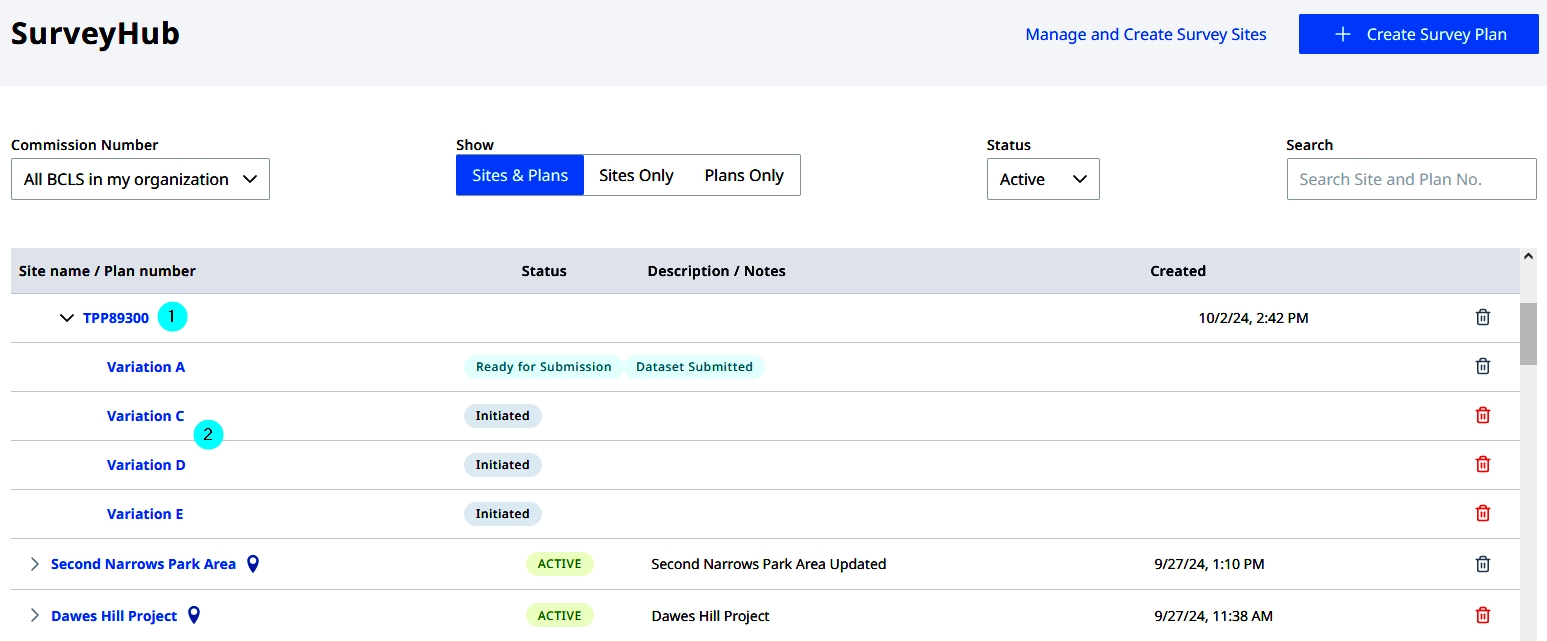
Task: Click map pin beside Second Narrows Park Area
Action: (253, 564)
